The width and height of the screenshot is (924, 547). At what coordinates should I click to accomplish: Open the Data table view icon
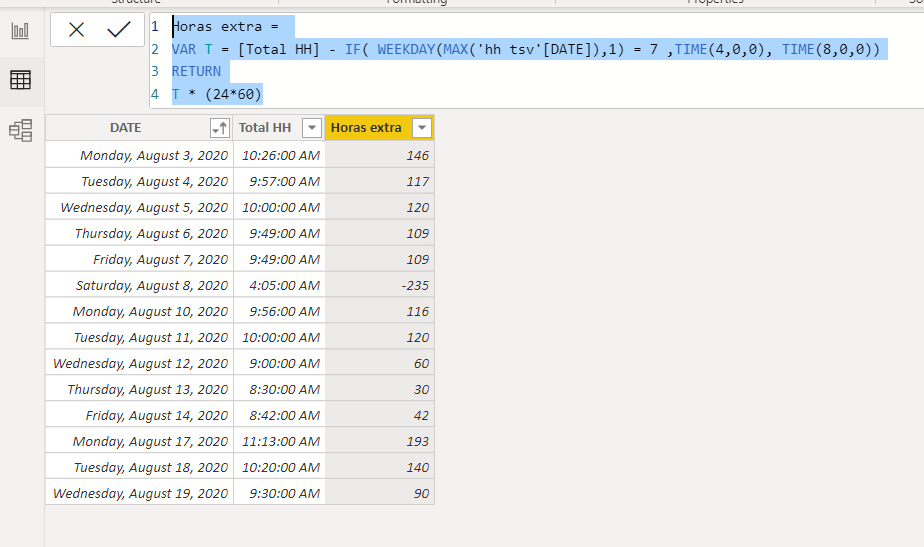point(21,80)
